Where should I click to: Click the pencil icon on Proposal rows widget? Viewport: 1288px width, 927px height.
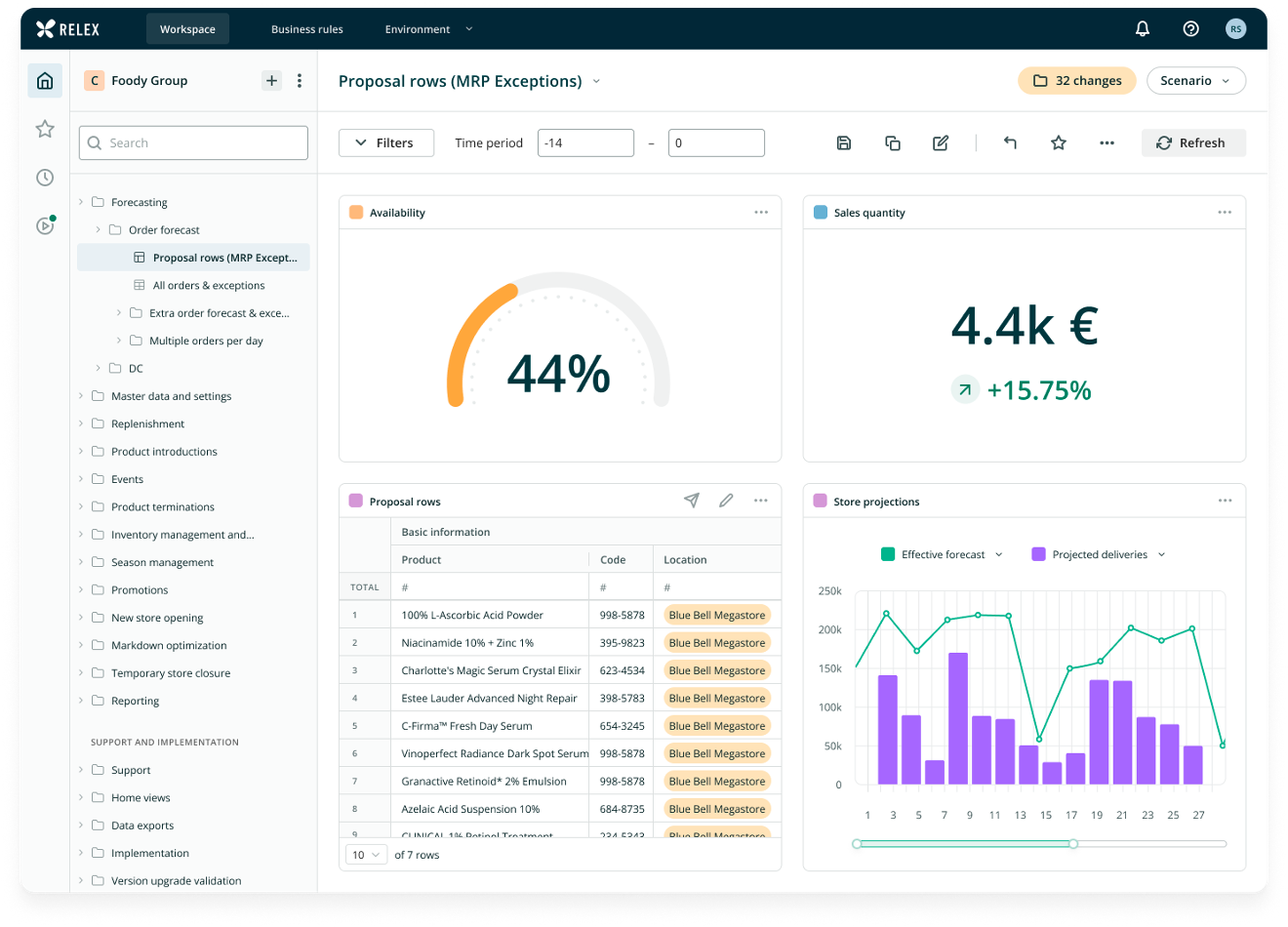726,500
